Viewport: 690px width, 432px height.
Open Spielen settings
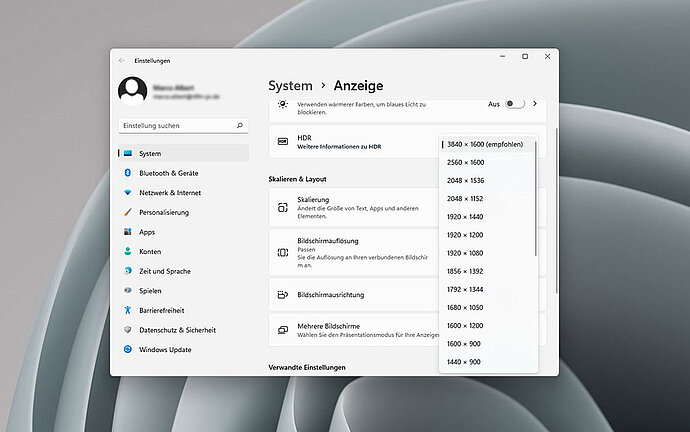click(183, 290)
